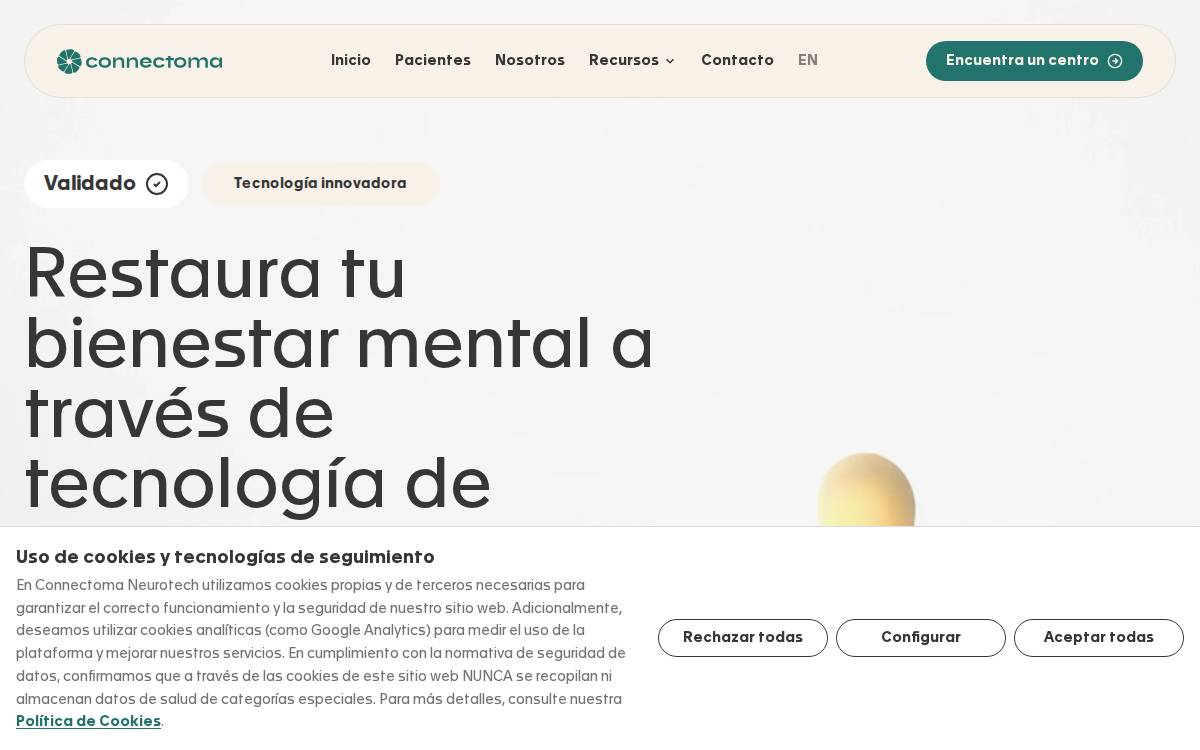
Task: Open the Nosotros menu item
Action: click(530, 60)
